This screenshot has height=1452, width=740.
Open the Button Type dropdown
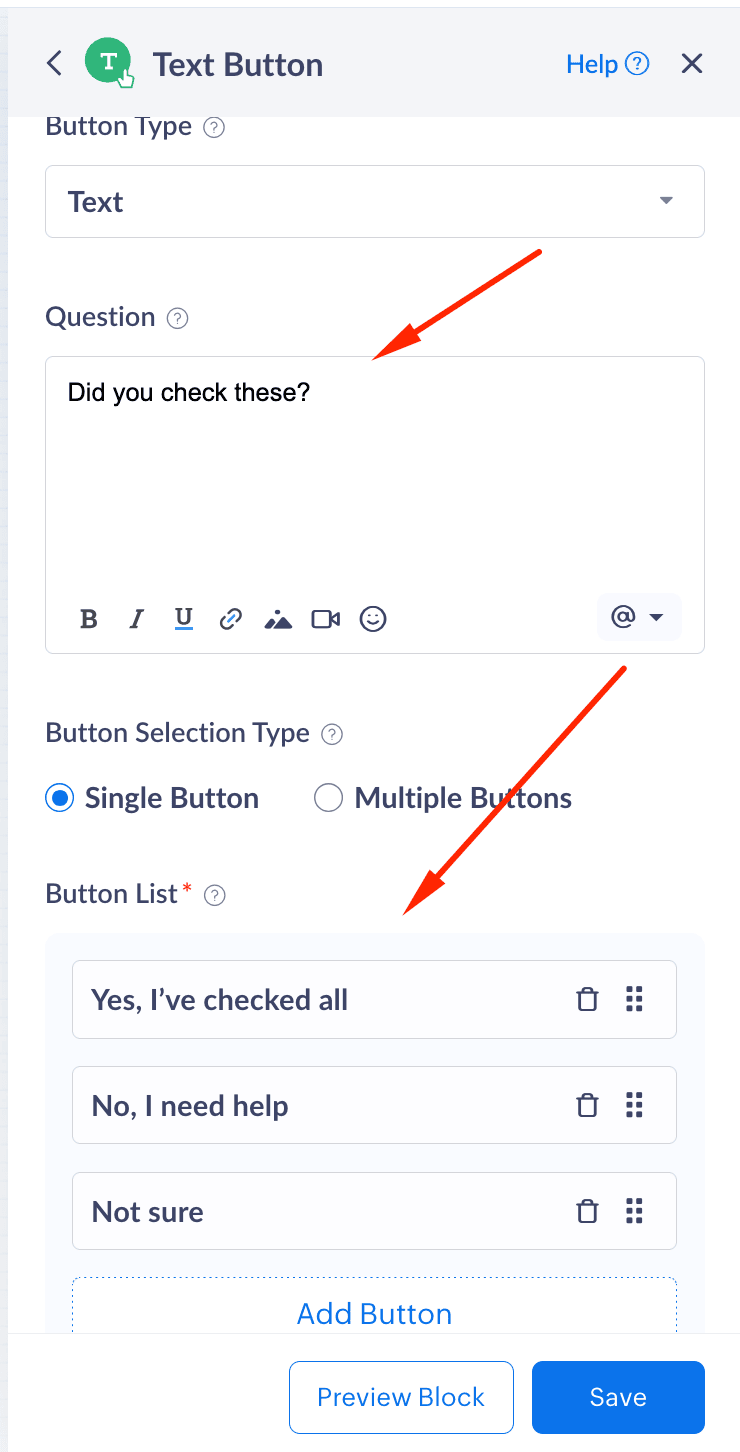point(375,202)
